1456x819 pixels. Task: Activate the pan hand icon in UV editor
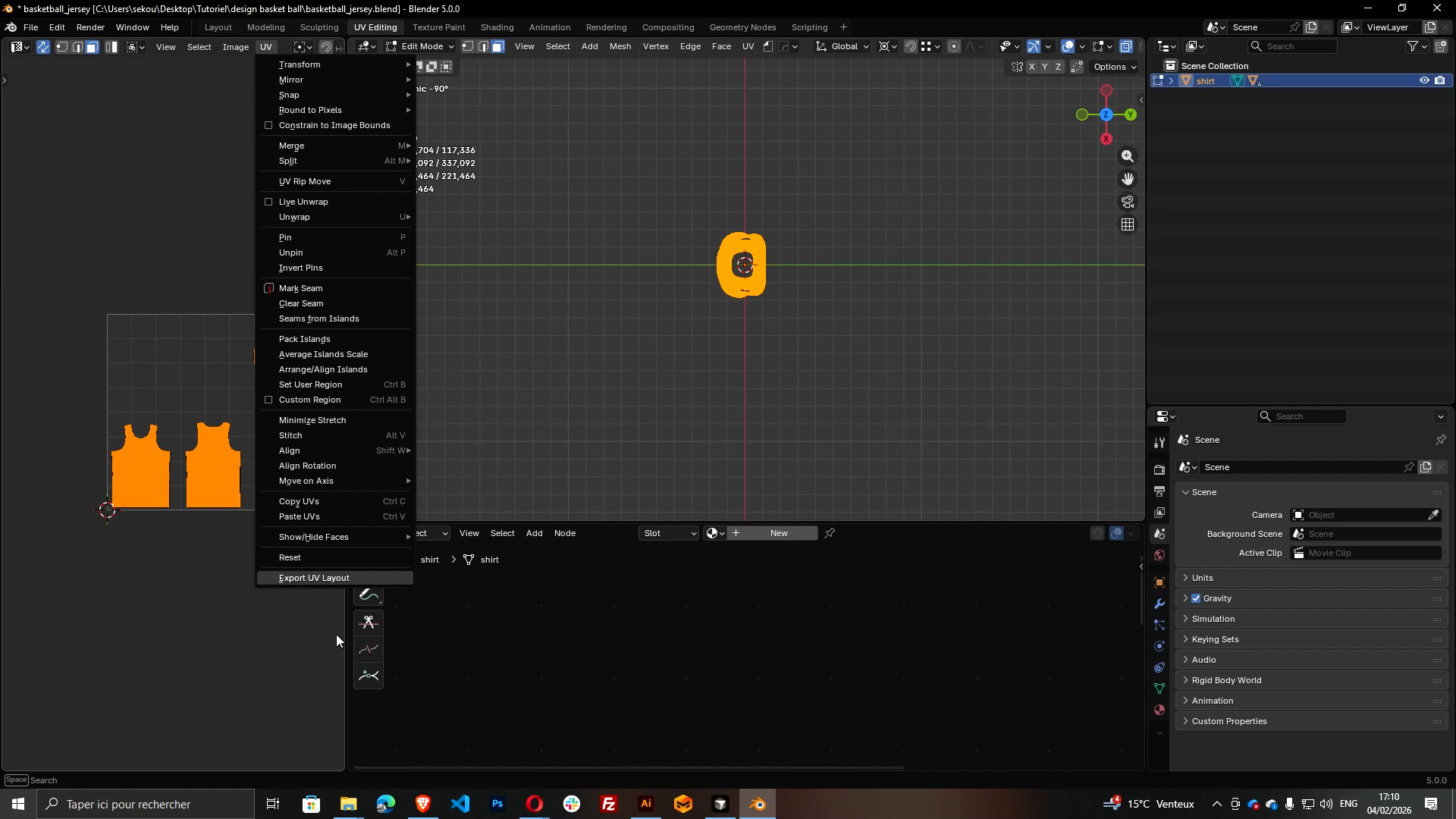(1128, 179)
